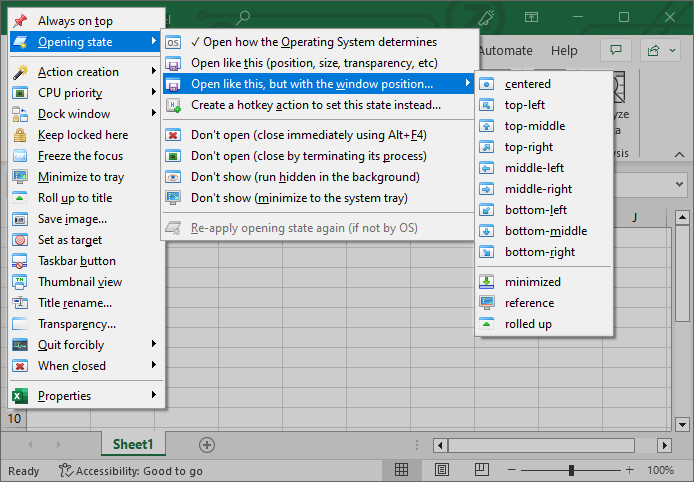694x482 pixels.
Task: Open Excel Comments button
Action: [x=616, y=50]
